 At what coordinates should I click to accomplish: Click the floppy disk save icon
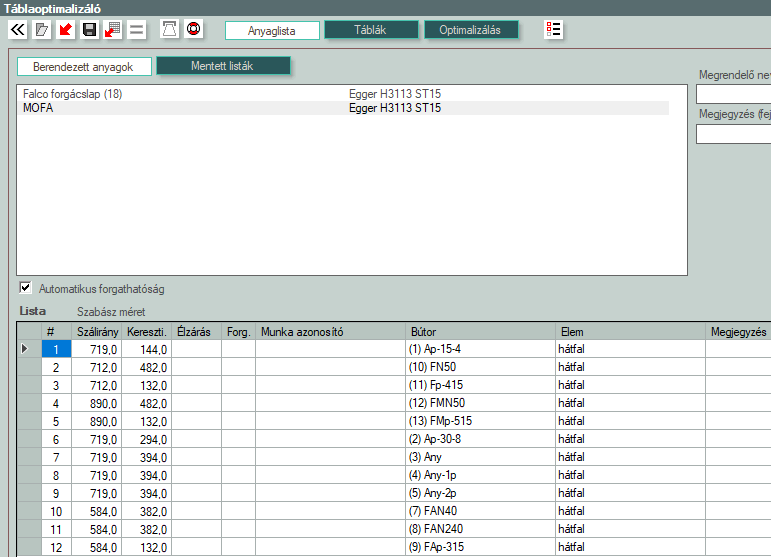pyautogui.click(x=89, y=30)
